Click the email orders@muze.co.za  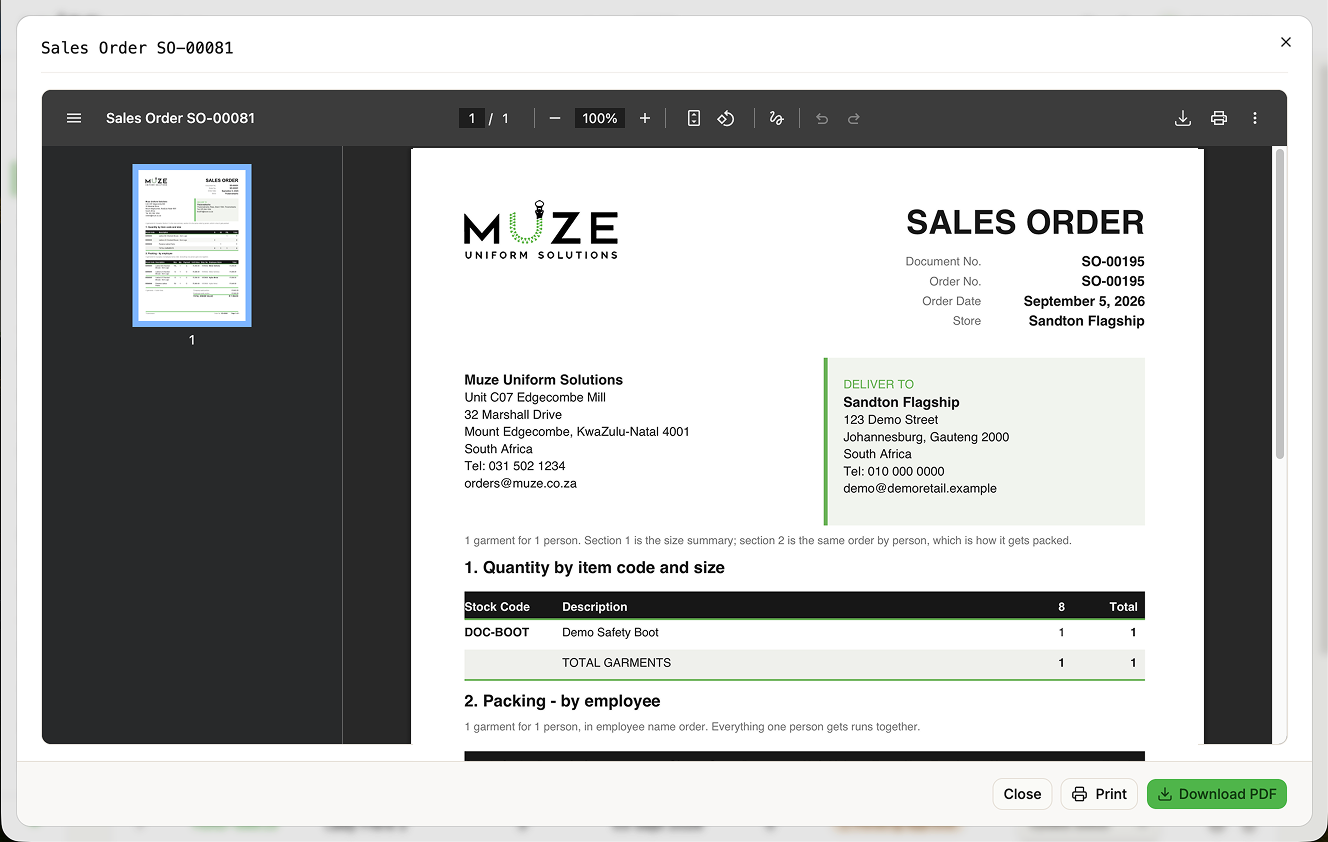(x=520, y=483)
